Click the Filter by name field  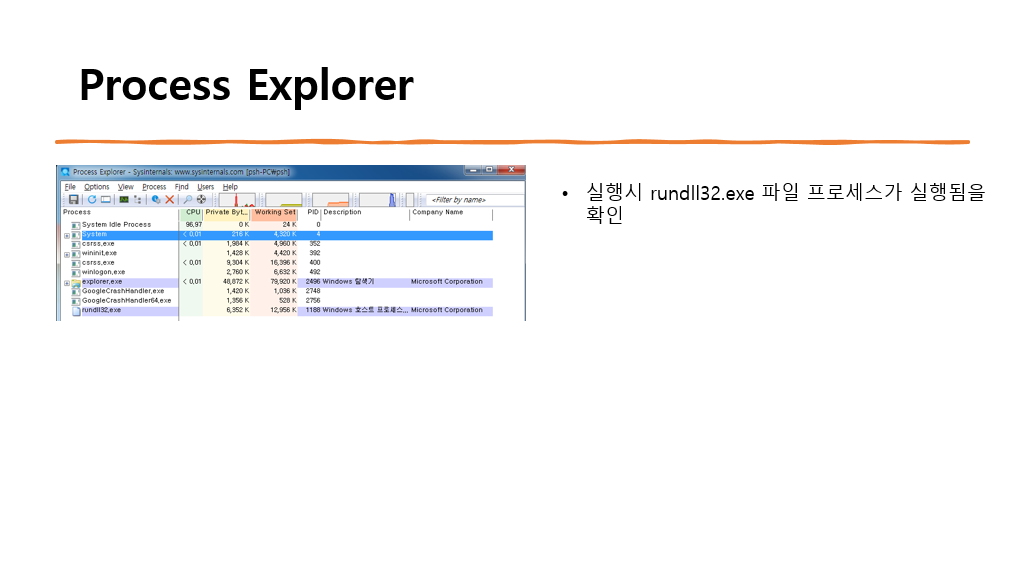point(475,200)
